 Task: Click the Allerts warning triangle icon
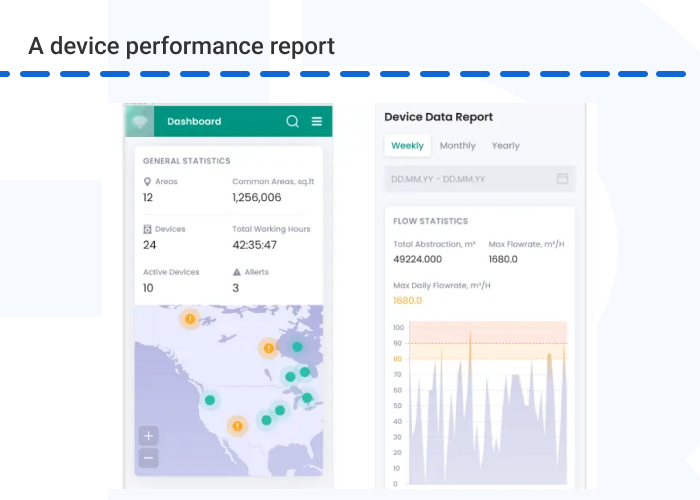point(237,272)
